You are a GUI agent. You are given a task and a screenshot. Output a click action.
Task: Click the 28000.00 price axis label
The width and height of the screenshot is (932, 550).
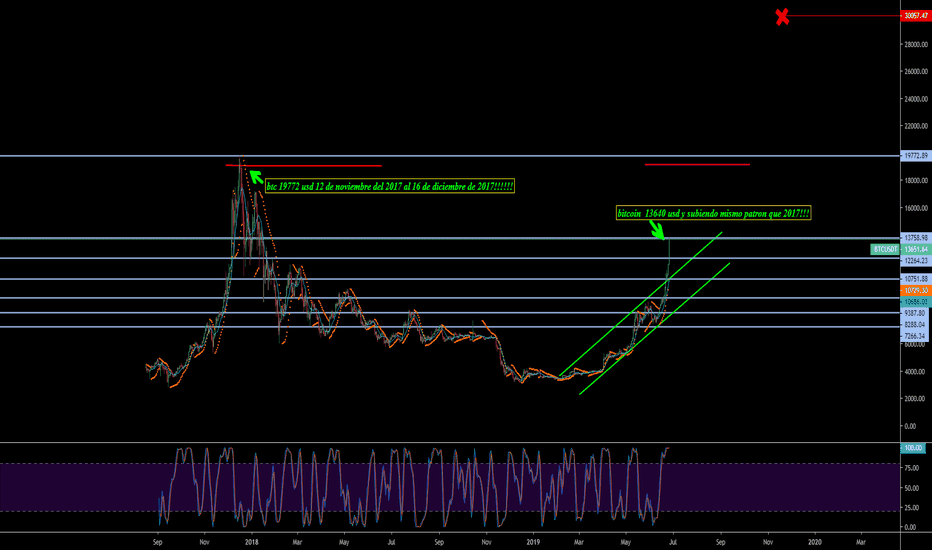[x=916, y=45]
